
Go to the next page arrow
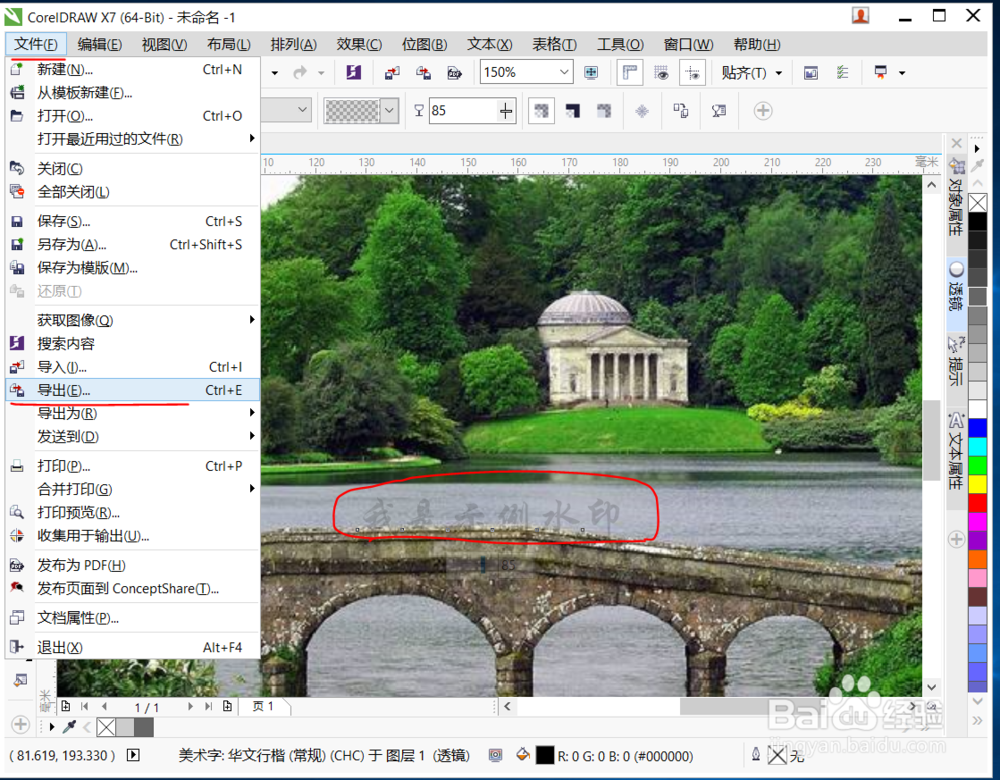(190, 706)
